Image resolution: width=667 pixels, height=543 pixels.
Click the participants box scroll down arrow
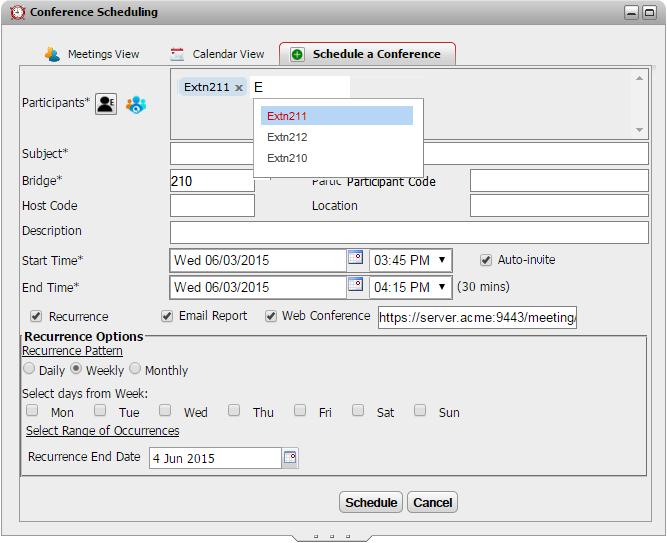[639, 130]
